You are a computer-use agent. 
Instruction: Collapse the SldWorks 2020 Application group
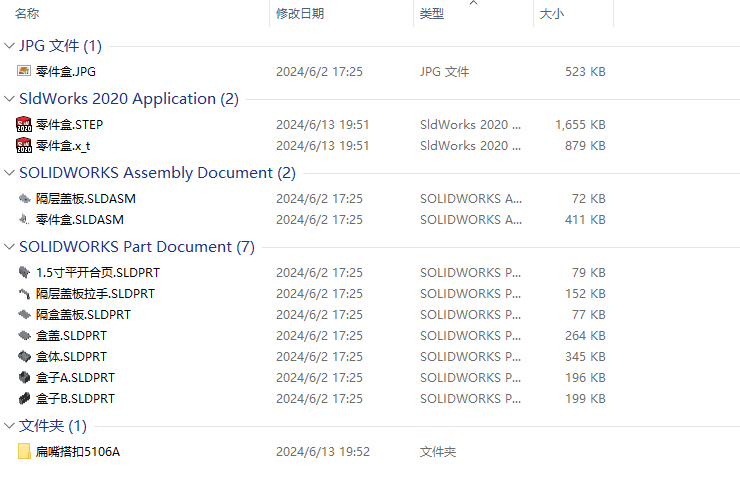pos(9,99)
